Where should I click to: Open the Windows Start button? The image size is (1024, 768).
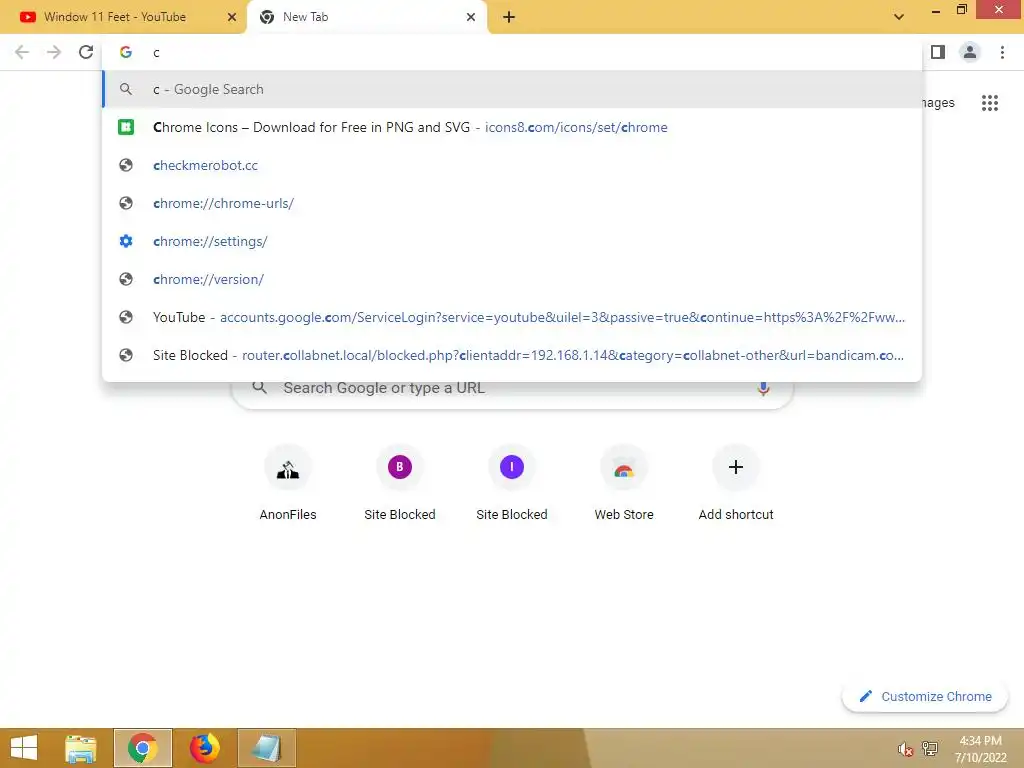[24, 748]
